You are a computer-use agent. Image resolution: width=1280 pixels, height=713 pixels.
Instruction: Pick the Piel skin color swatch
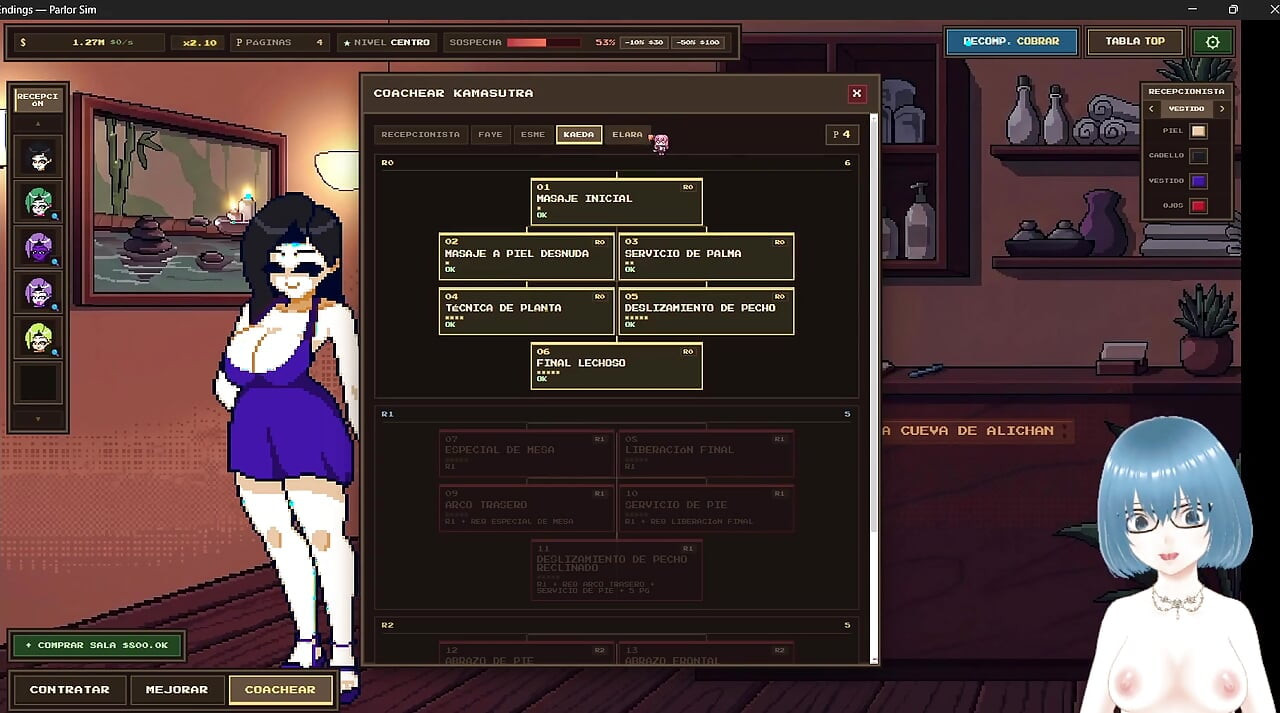[x=1198, y=131]
